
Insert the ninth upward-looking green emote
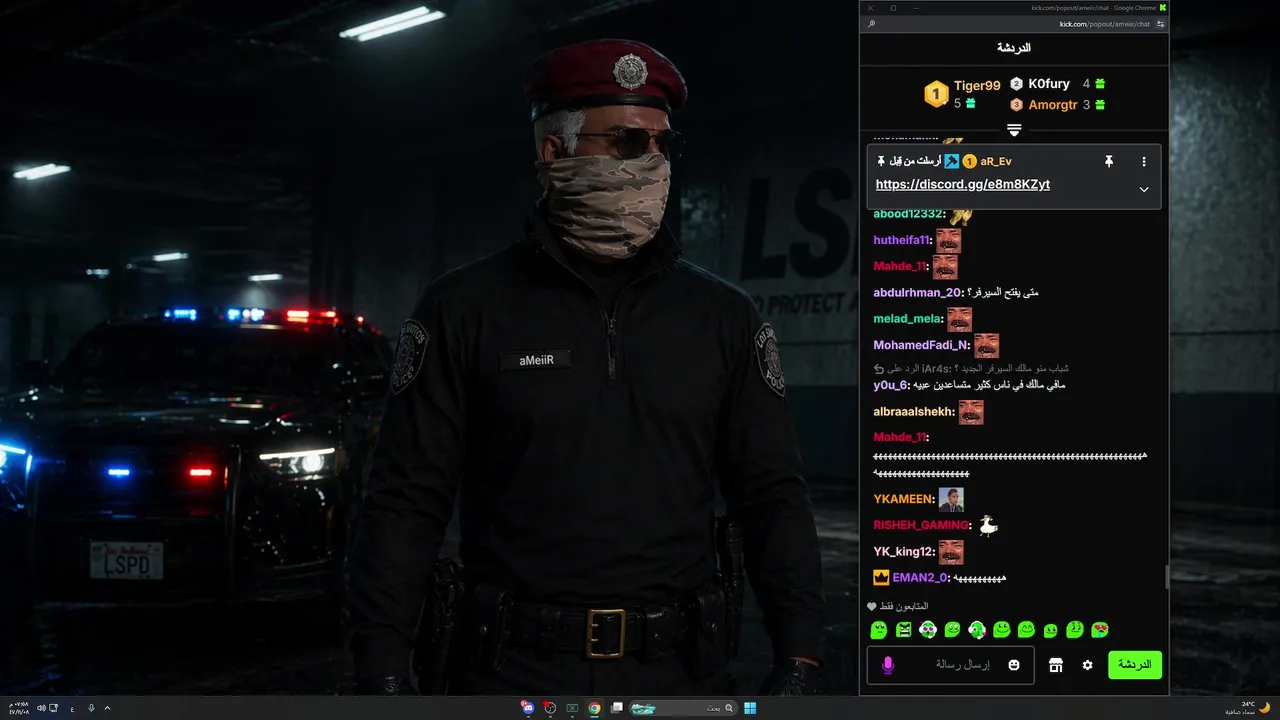click(x=1075, y=630)
